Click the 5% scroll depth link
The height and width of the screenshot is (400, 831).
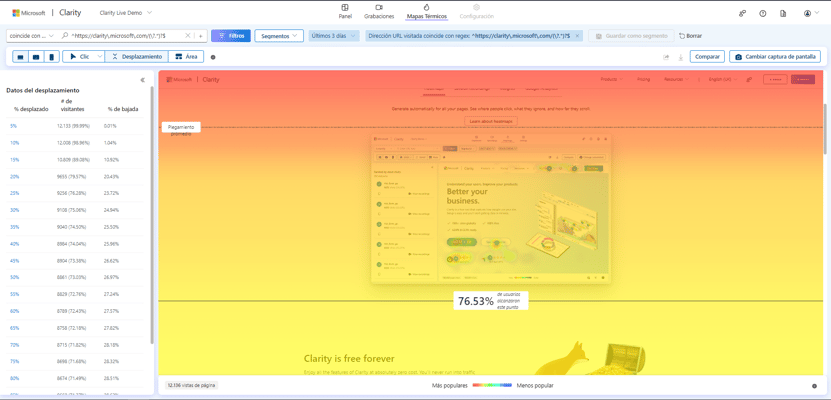14,126
